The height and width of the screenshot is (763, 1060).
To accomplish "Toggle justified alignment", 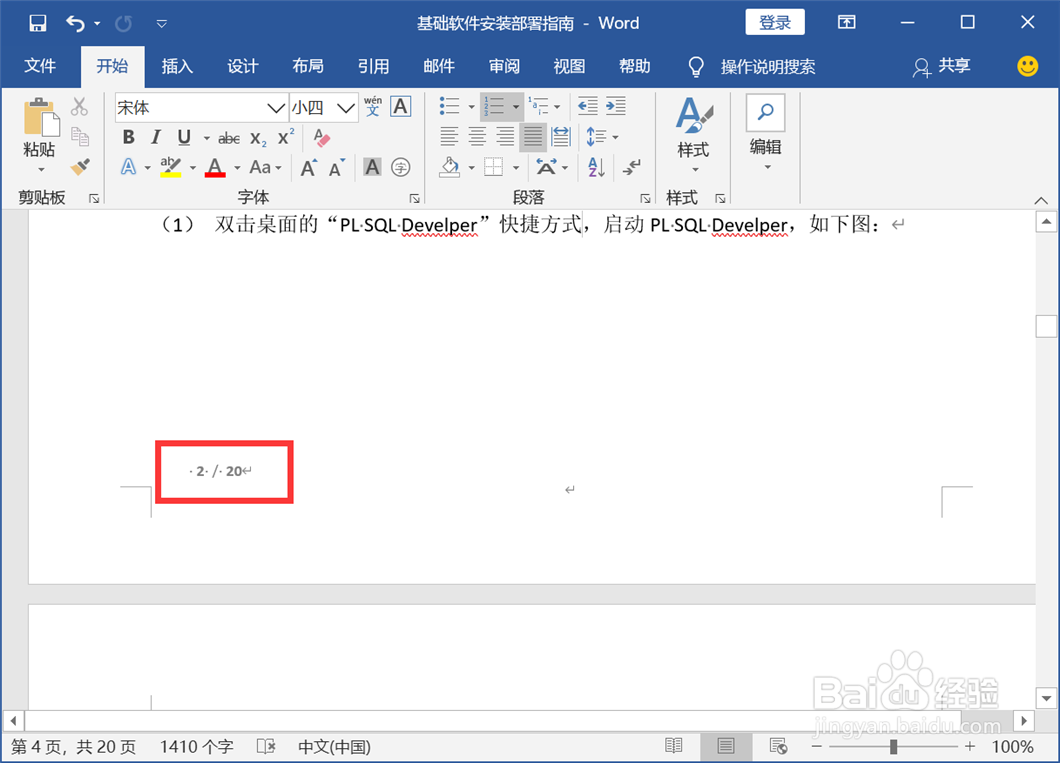I will coord(533,137).
